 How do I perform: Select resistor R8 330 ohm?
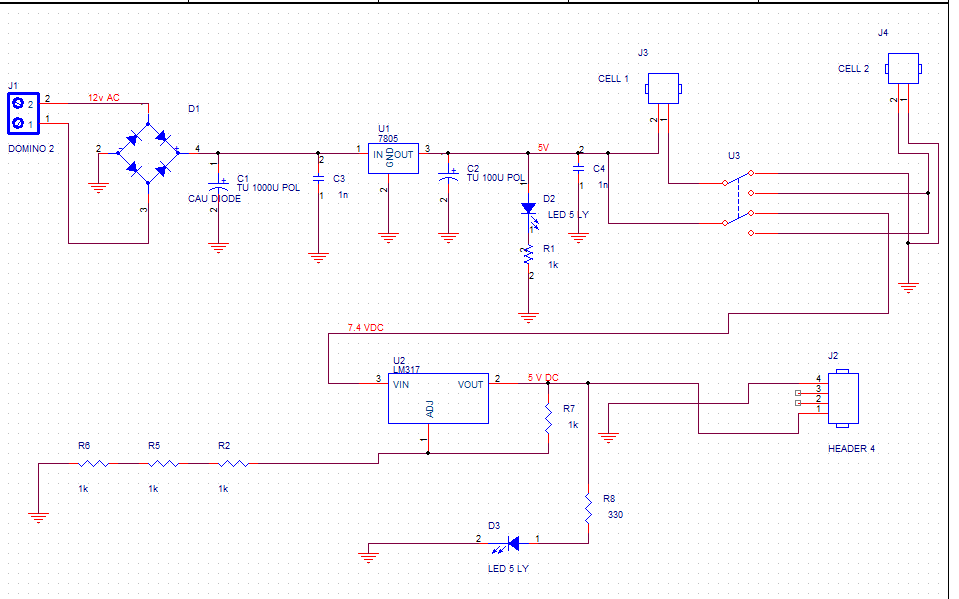pos(588,509)
